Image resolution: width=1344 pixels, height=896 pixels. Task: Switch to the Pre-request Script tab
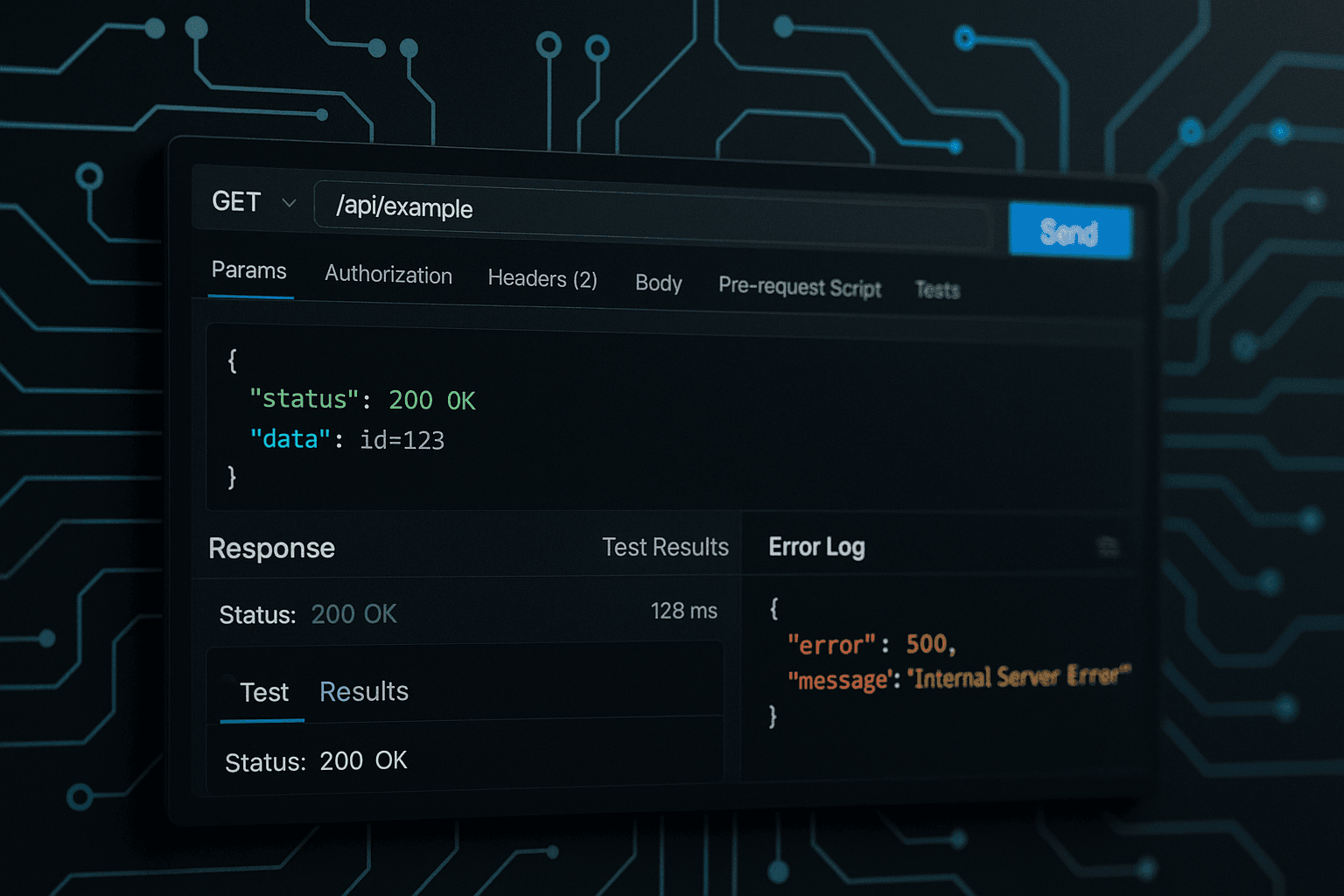coord(799,287)
